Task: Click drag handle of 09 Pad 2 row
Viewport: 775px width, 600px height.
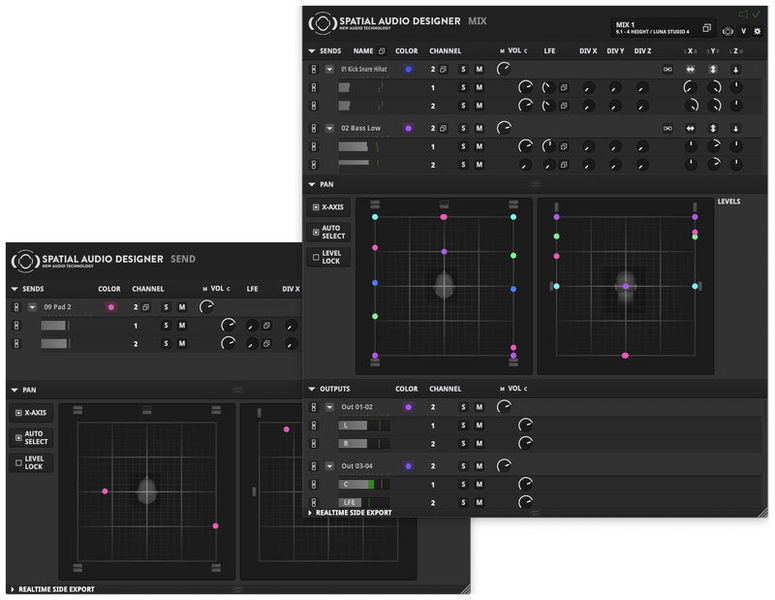Action: click(x=16, y=307)
